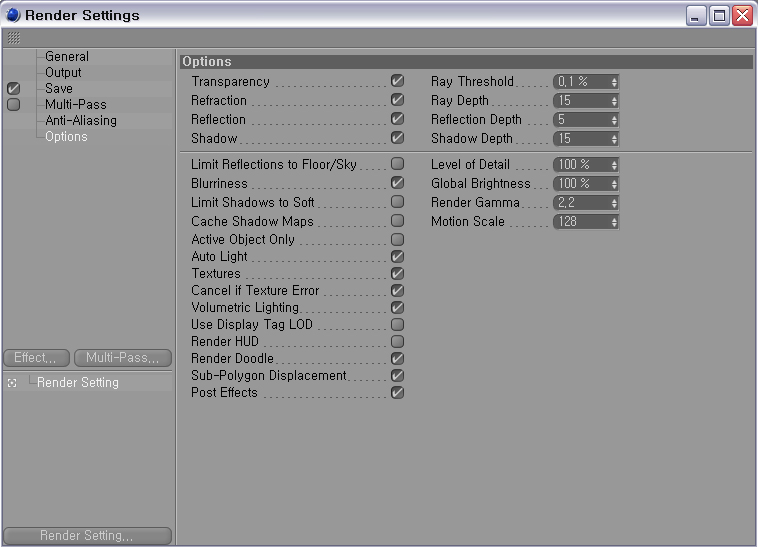The height and width of the screenshot is (547, 758).
Task: Open the Multi-Pass page
Action: [75, 104]
